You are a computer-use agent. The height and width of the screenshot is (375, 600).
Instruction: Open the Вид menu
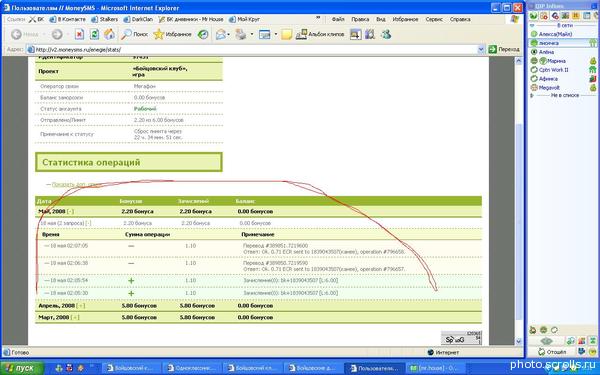380,19
